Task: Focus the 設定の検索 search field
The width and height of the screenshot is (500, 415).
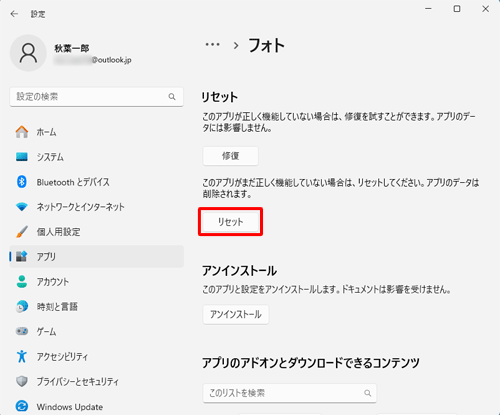Action: [97, 97]
